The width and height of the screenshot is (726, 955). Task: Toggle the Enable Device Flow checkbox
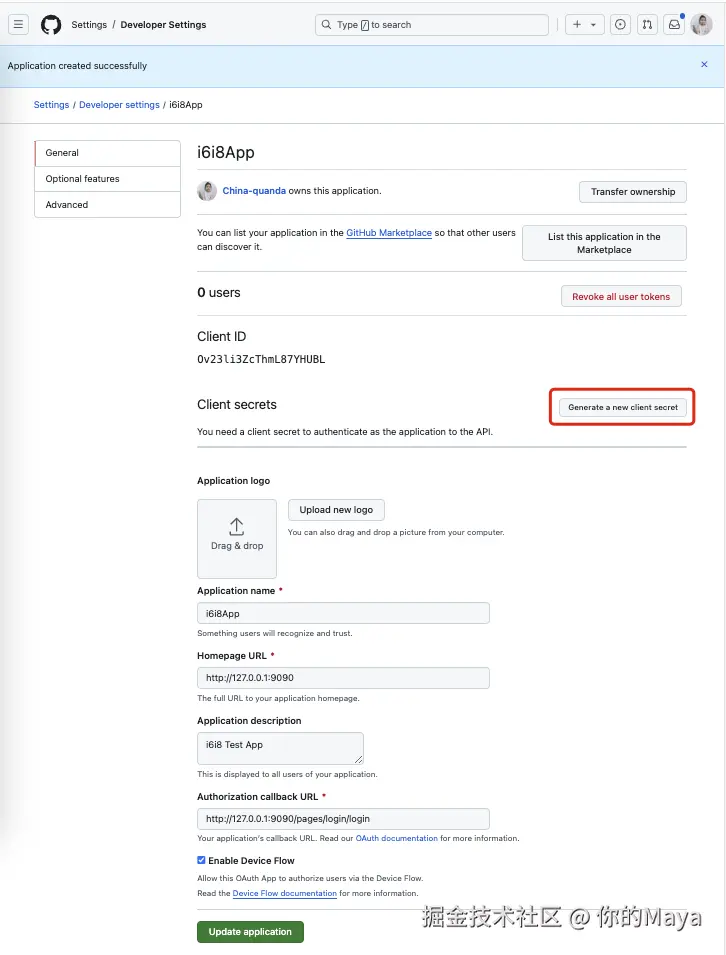(x=202, y=860)
